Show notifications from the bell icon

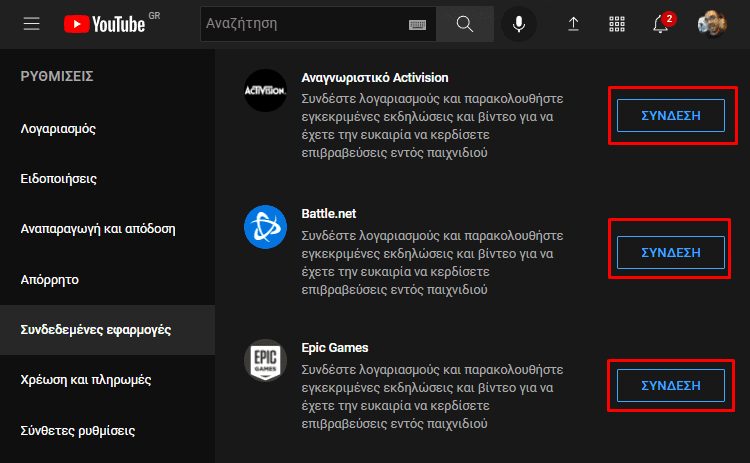click(661, 24)
